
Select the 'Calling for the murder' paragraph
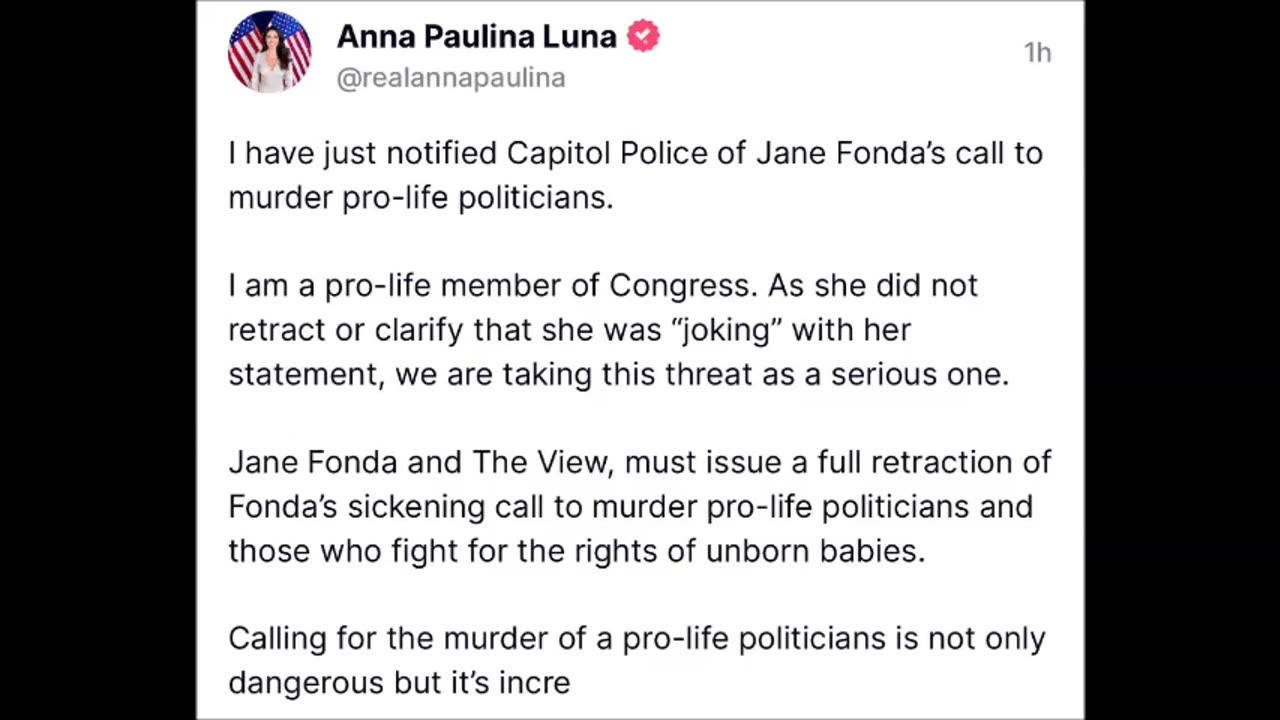pyautogui.click(x=637, y=660)
